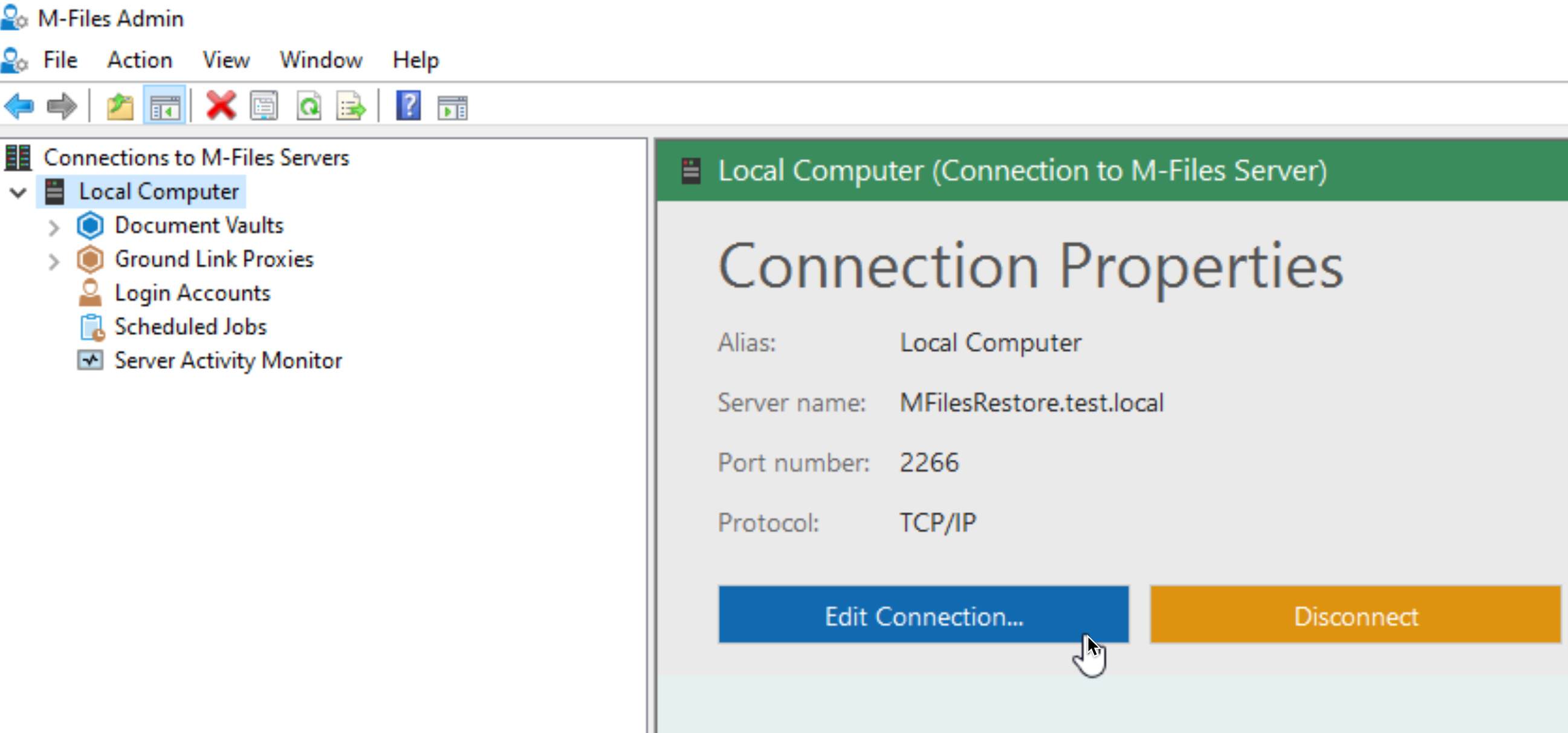
Task: Open the Action menu
Action: coord(140,60)
